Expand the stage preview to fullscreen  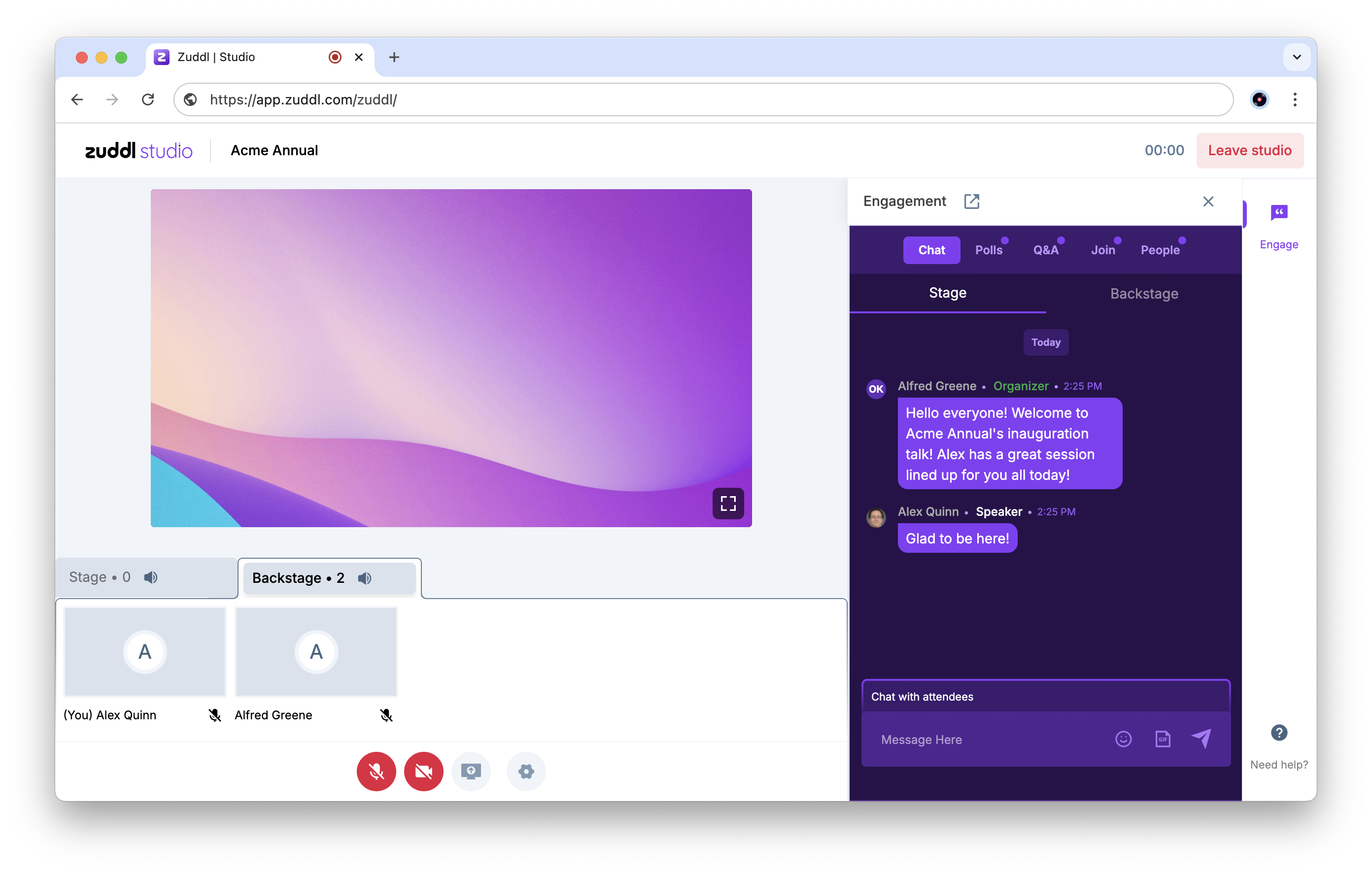point(728,503)
